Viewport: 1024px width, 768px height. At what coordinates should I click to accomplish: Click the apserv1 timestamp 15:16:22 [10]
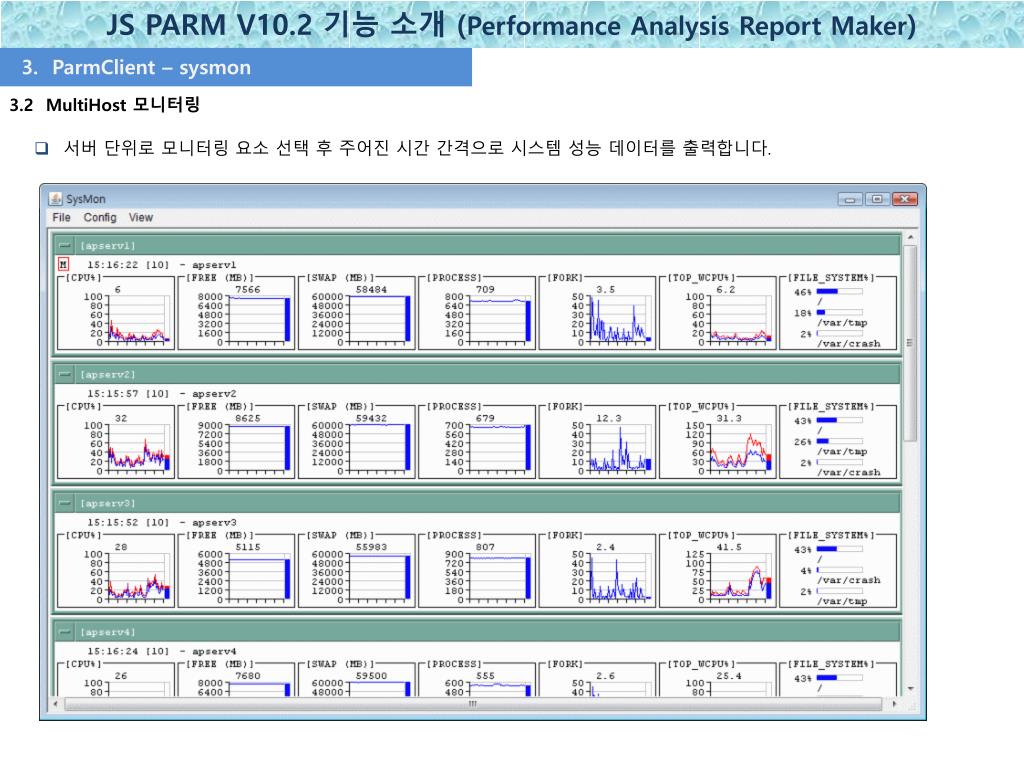coord(128,264)
